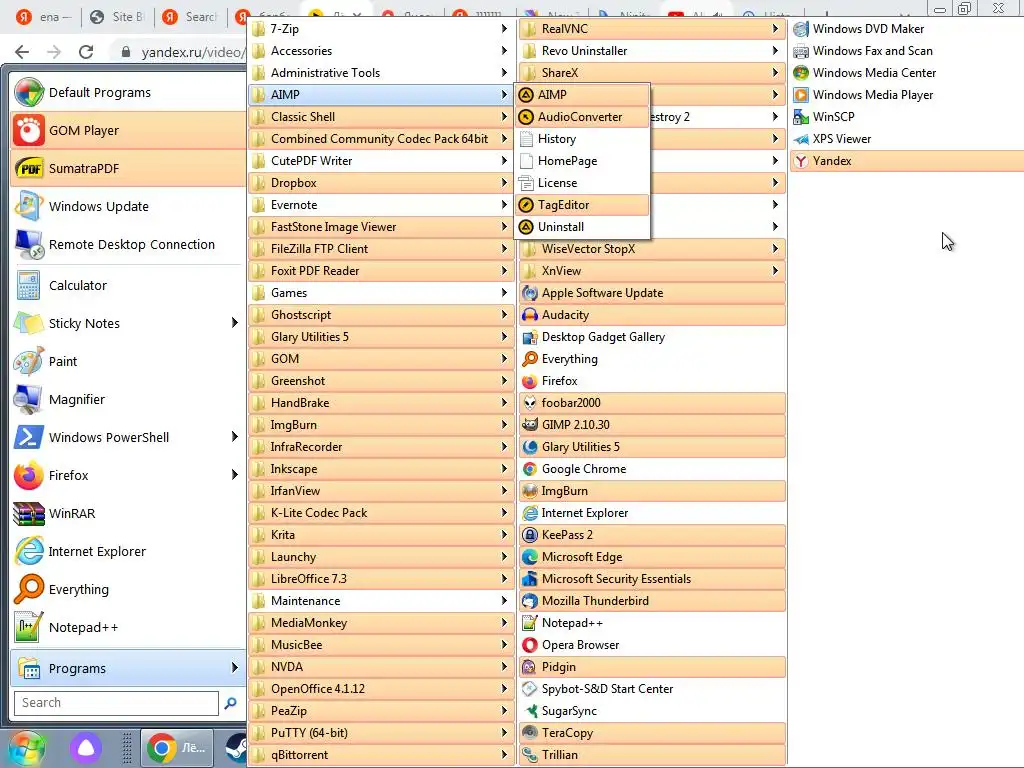Launch Windows Media Player
This screenshot has width=1024, height=768.
pos(906,95)
